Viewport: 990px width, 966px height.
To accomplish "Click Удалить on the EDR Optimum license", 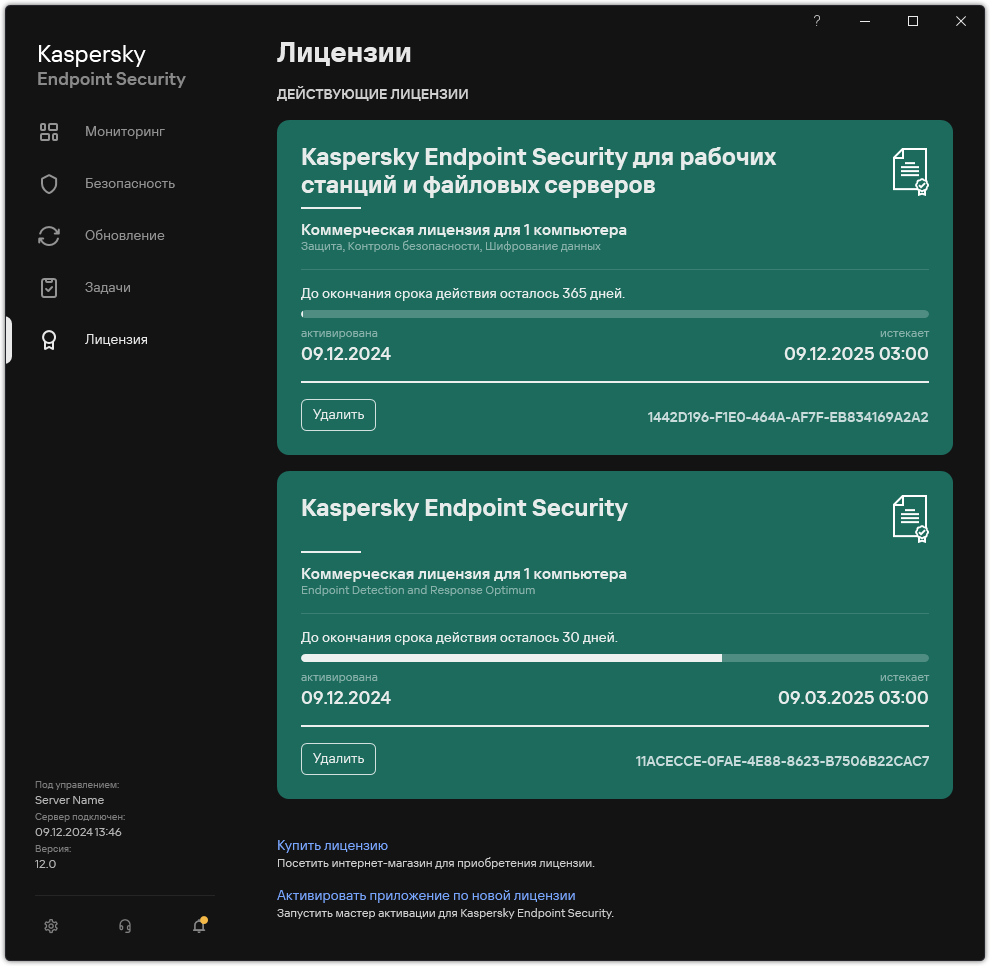I will (338, 759).
